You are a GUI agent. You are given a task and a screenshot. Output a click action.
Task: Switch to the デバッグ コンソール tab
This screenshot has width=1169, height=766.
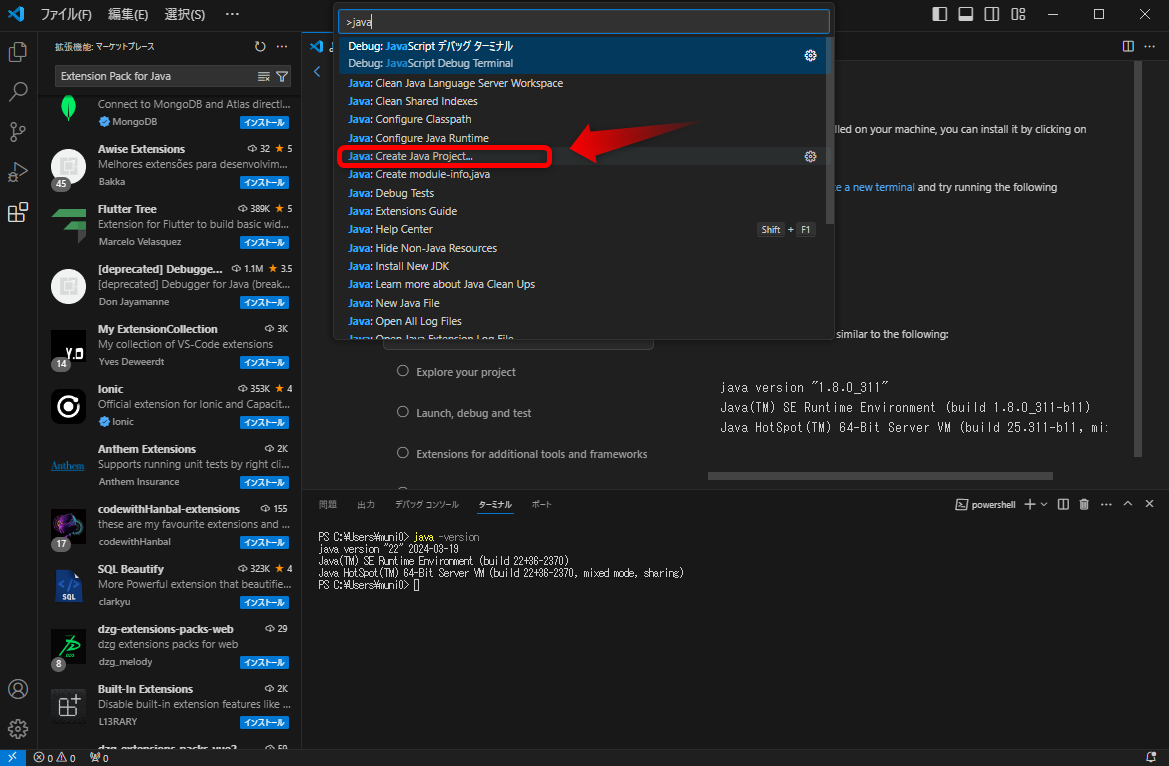427,505
